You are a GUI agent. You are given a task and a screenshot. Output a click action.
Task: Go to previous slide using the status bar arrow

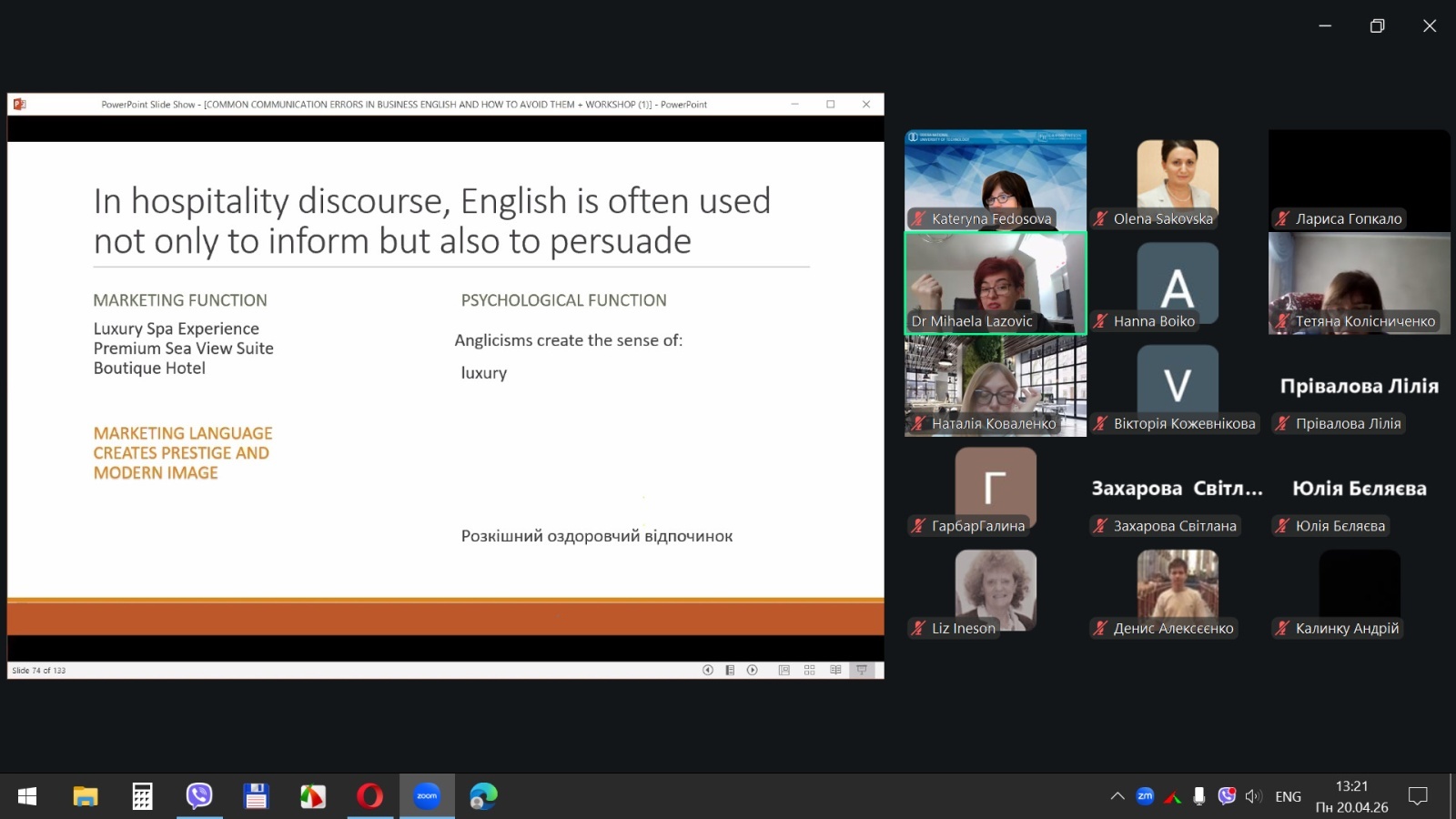click(x=707, y=670)
